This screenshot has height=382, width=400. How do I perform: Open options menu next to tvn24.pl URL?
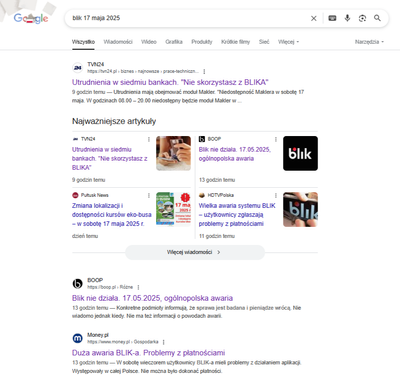click(204, 71)
